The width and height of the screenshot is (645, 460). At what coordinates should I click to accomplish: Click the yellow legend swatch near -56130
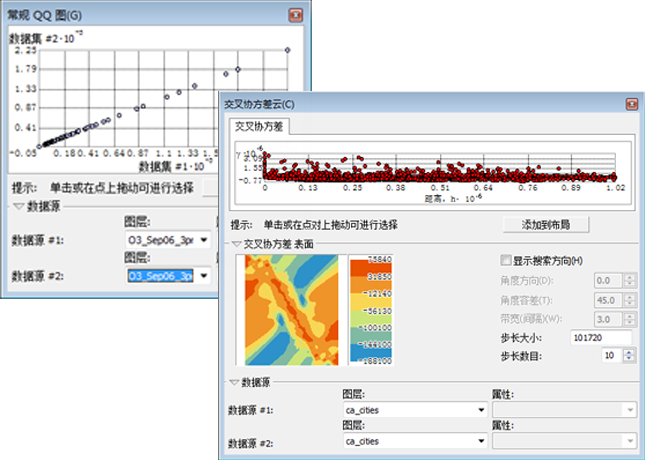click(x=371, y=304)
